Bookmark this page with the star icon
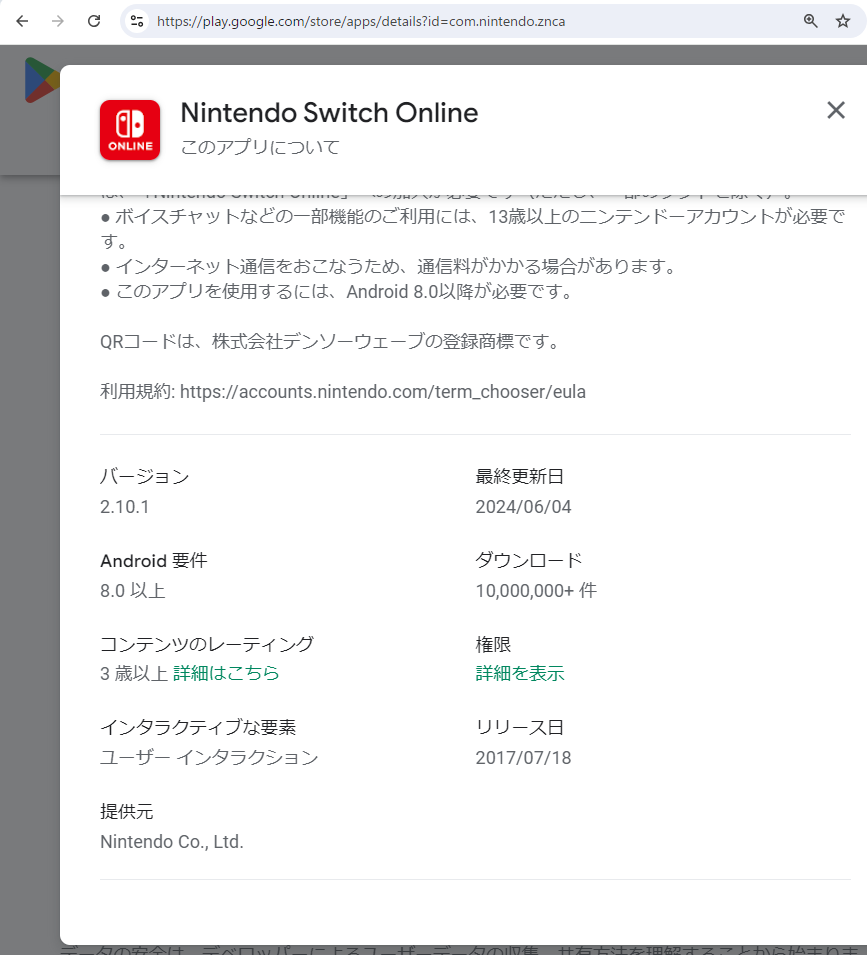The width and height of the screenshot is (867, 955). tap(843, 21)
